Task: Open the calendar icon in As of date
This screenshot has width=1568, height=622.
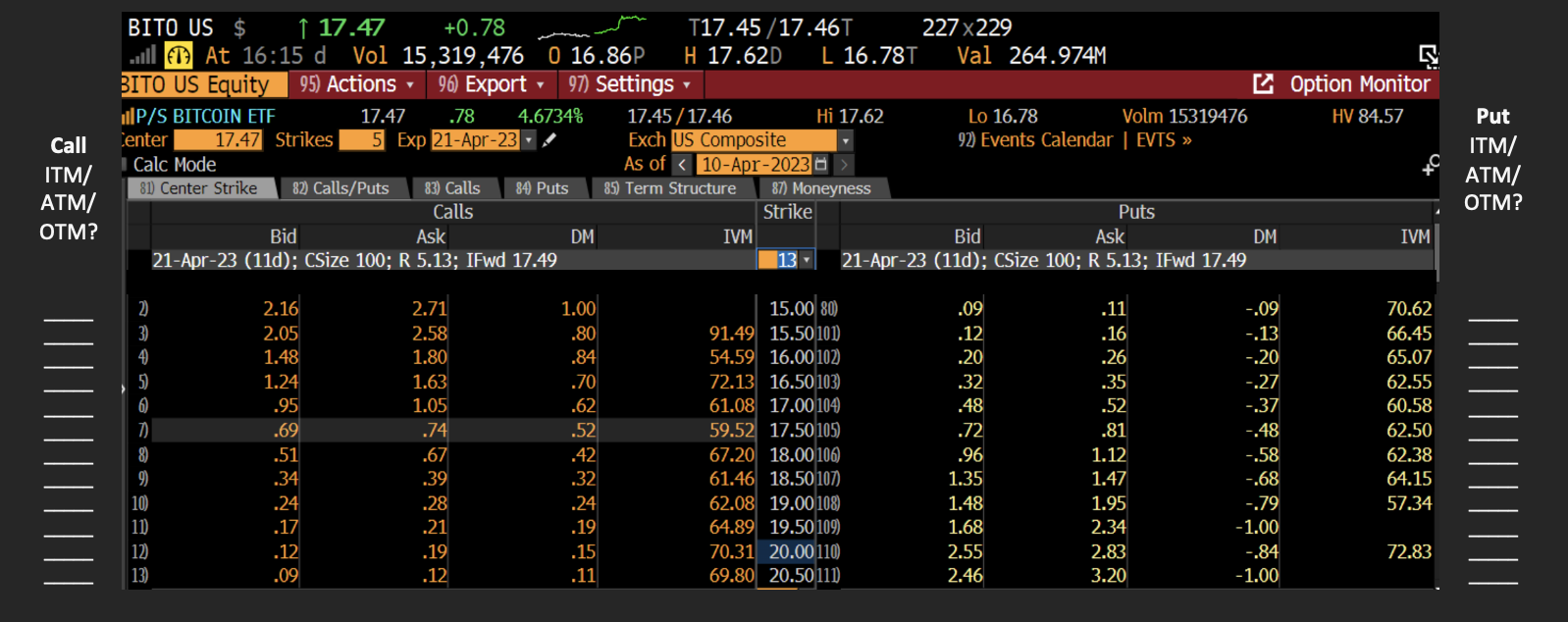Action: (820, 165)
